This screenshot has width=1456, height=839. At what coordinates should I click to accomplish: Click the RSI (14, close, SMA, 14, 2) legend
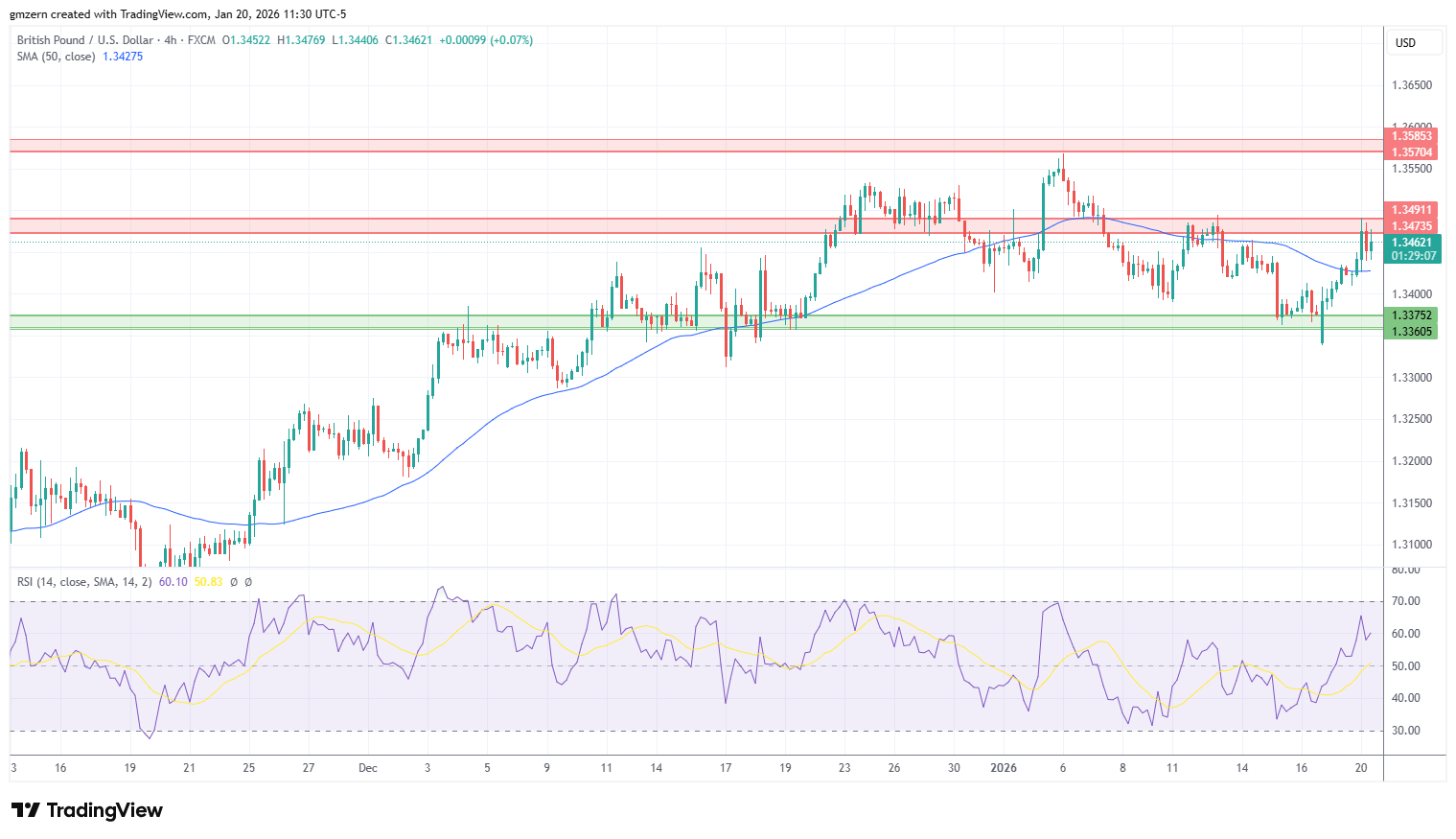[84, 582]
